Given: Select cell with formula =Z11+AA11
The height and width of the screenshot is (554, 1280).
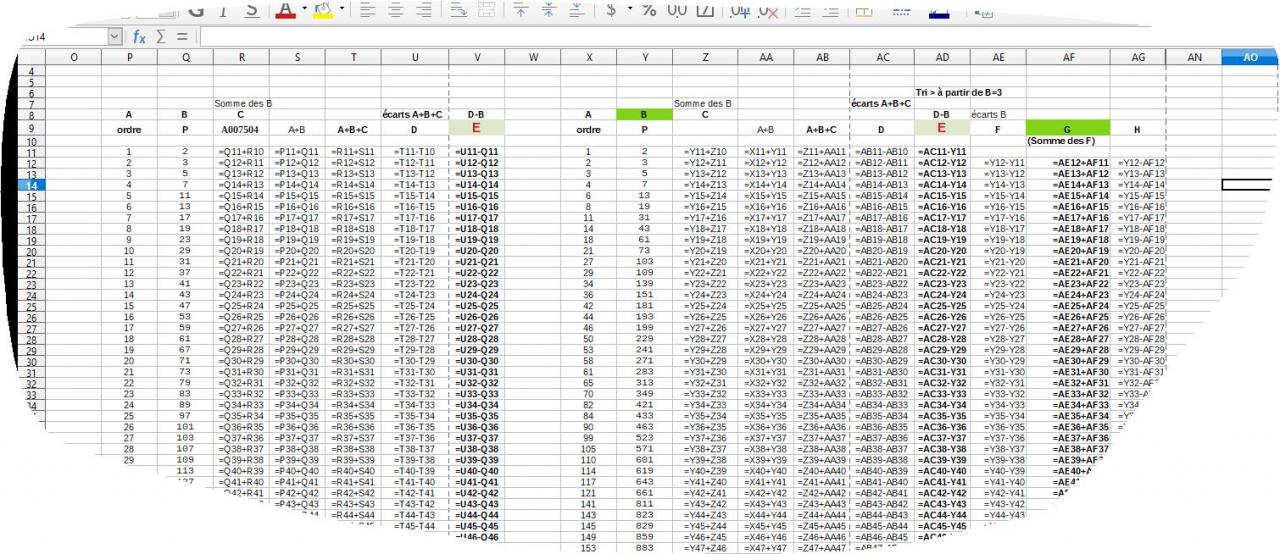Looking at the screenshot, I should (x=821, y=151).
